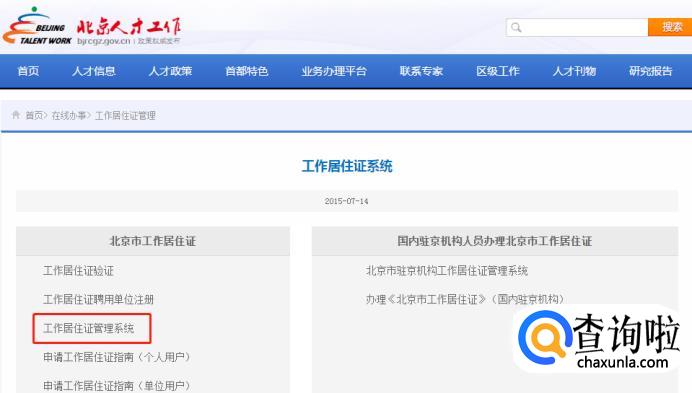Viewport: 692px width, 393px height.
Task: Open the 工作居住证验证 link
Action: click(79, 271)
